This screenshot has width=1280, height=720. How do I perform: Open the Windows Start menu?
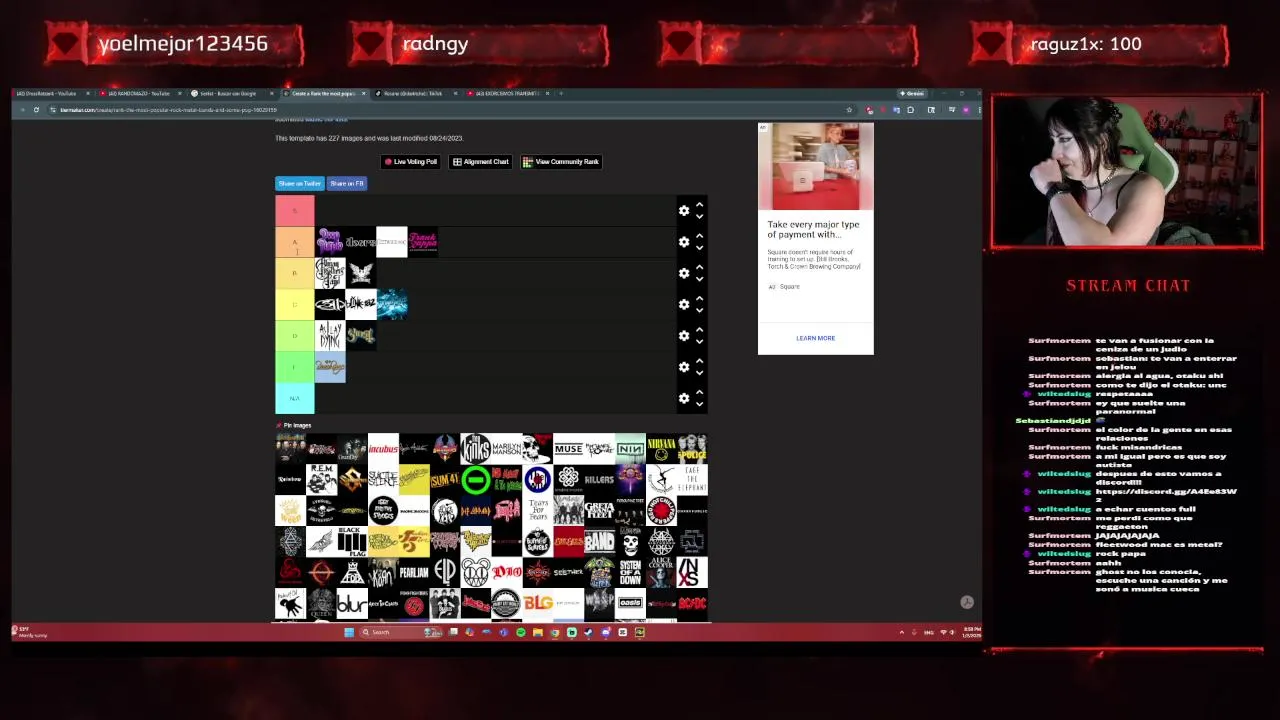click(x=348, y=632)
